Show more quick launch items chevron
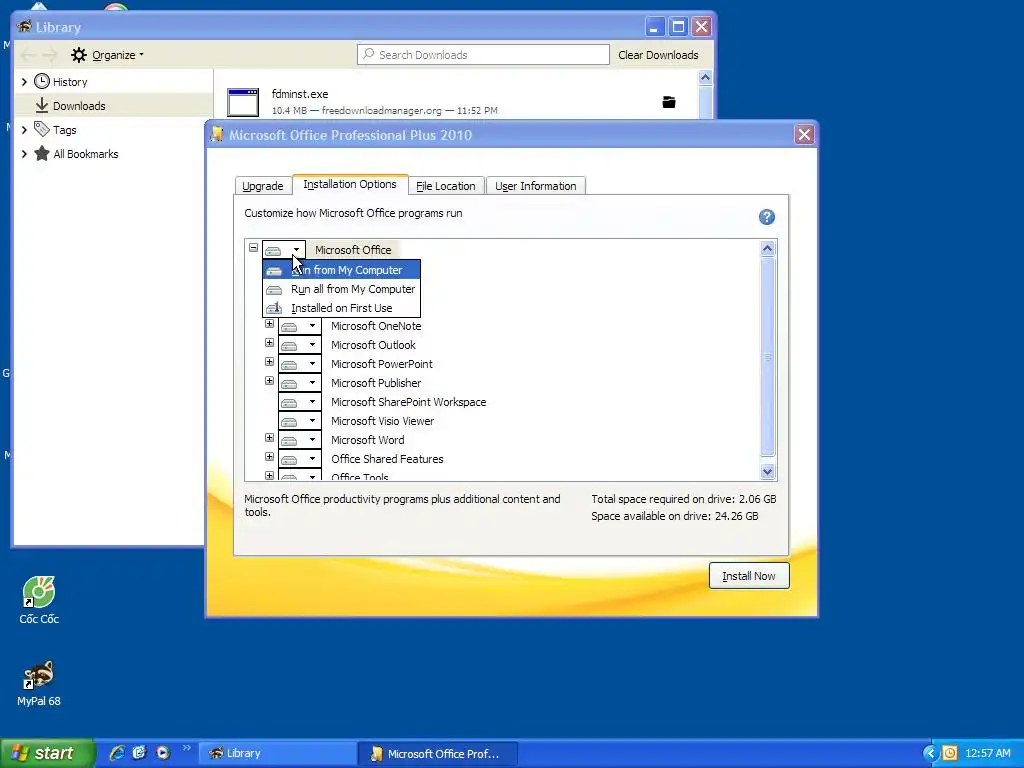1024x768 pixels. [187, 748]
